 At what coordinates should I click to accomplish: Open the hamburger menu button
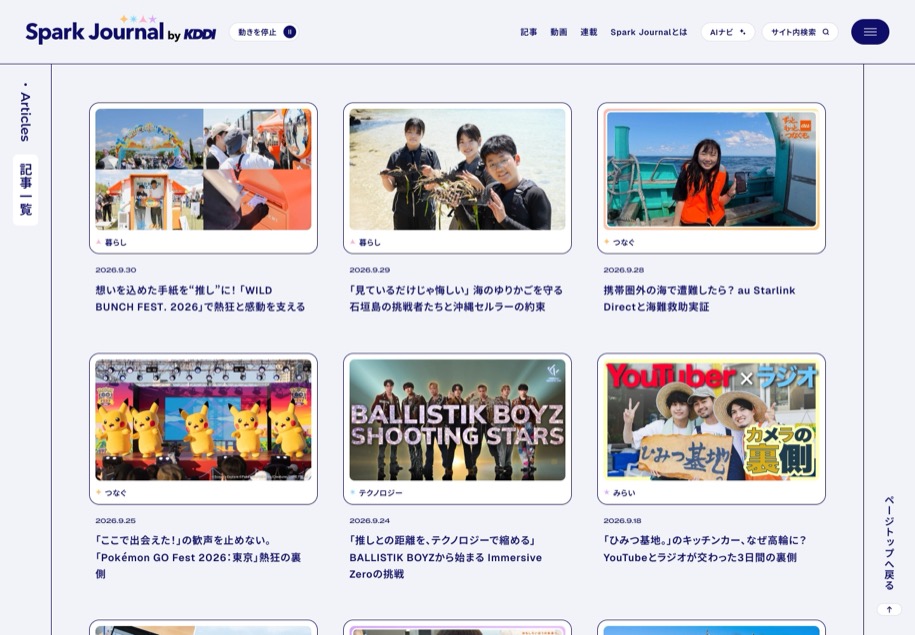click(x=869, y=32)
